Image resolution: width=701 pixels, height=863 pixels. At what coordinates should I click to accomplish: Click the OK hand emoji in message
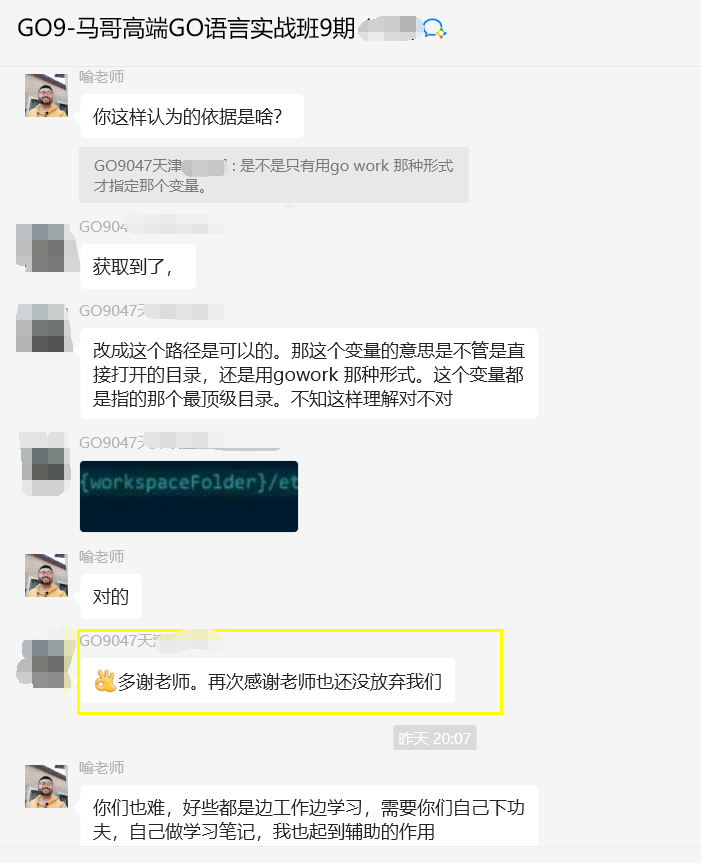(105, 681)
